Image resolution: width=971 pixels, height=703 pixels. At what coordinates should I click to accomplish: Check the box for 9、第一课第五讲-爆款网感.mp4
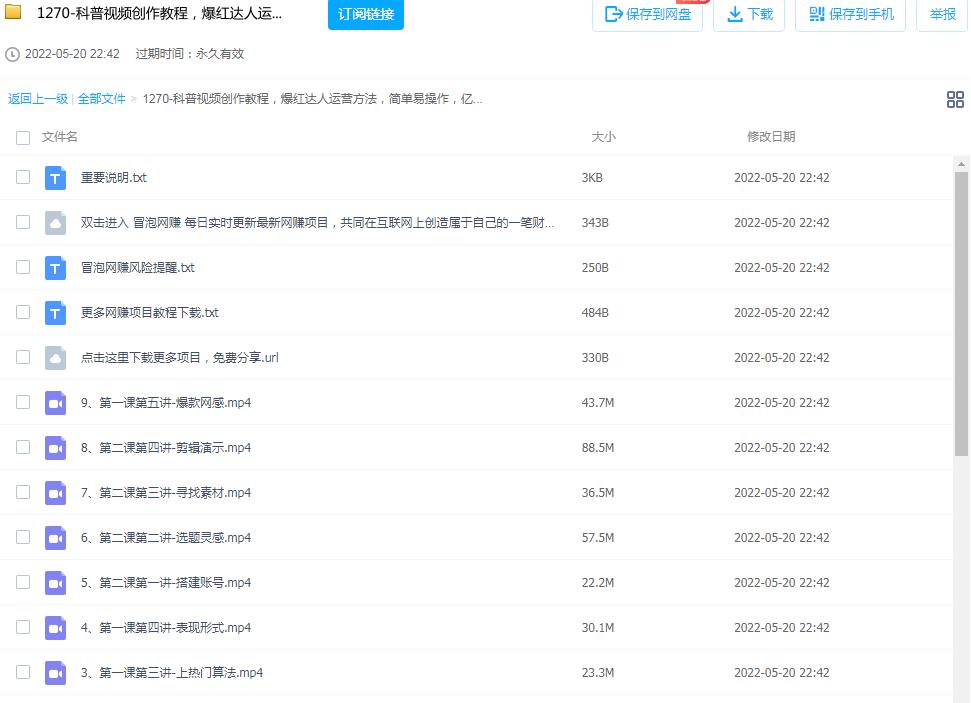[23, 402]
